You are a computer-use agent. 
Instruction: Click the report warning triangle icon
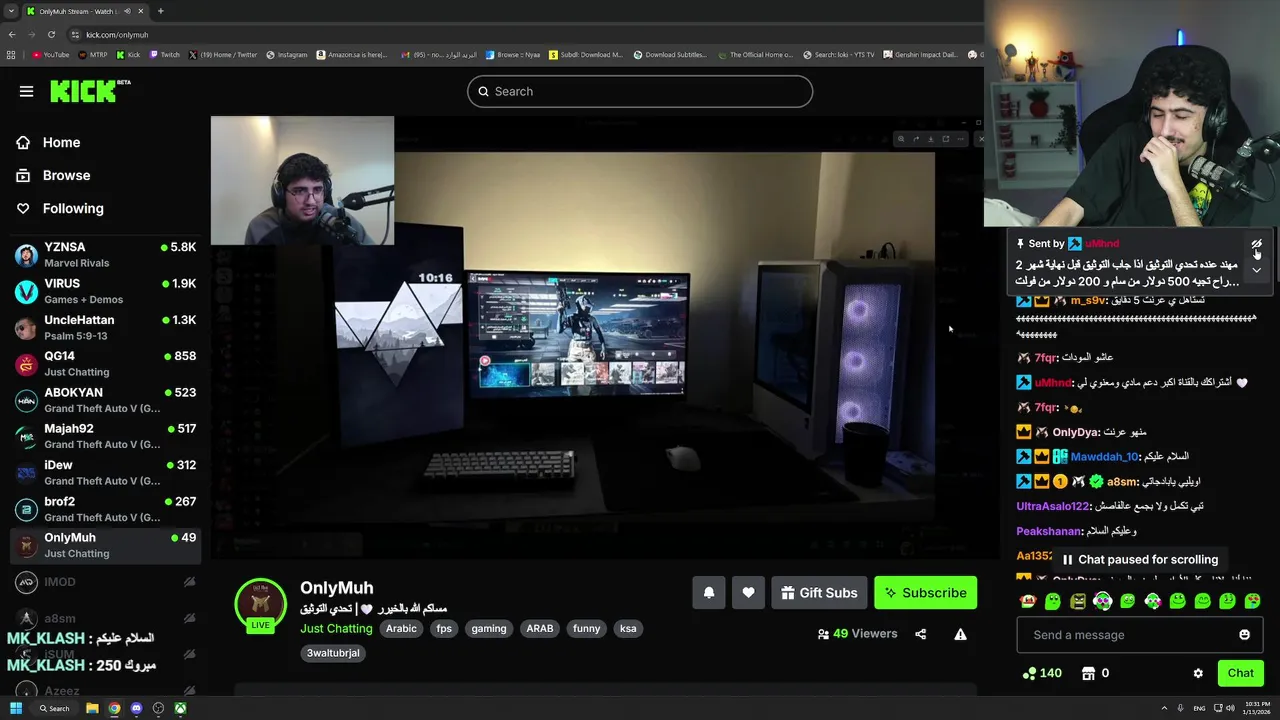[960, 634]
